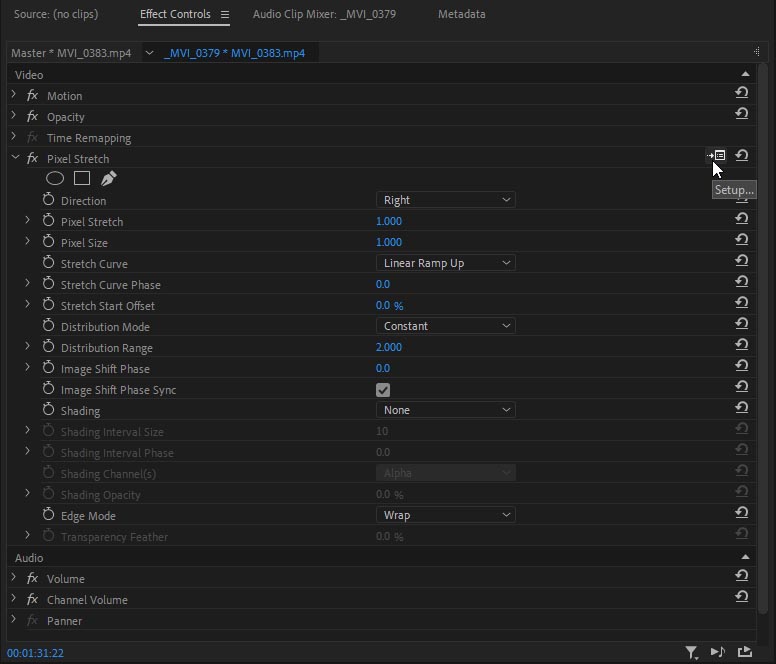Create ellipse mask for Pixel Stretch
776x664 pixels.
tap(55, 178)
